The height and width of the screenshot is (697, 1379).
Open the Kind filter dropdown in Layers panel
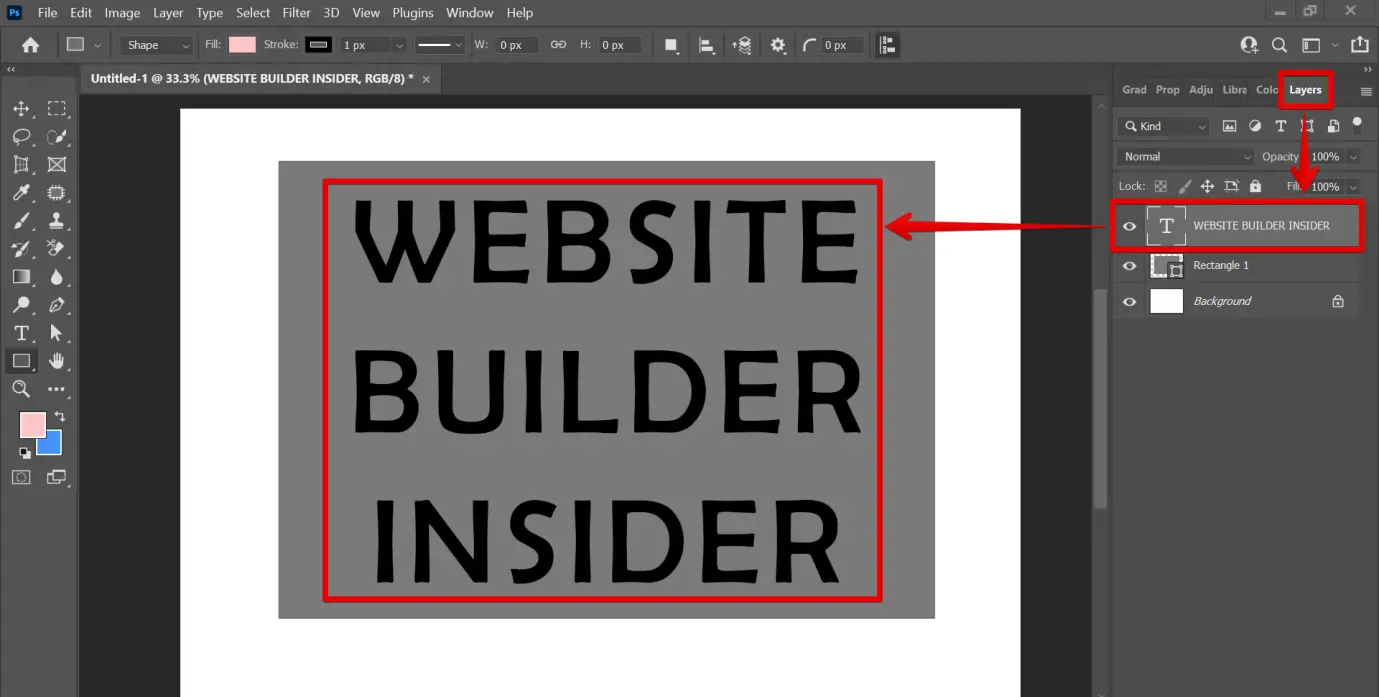[1162, 125]
